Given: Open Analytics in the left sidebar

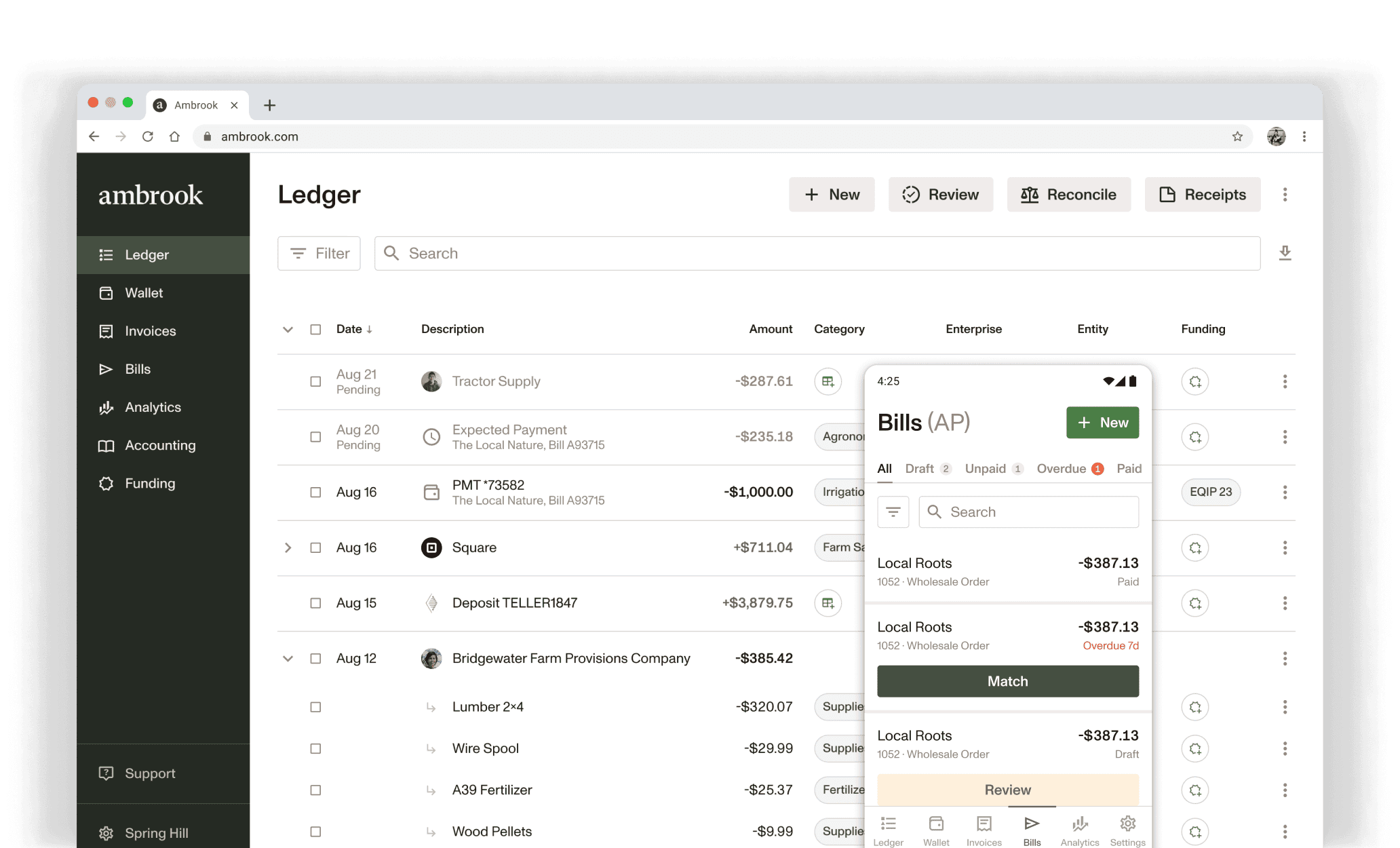Looking at the screenshot, I should (x=153, y=407).
